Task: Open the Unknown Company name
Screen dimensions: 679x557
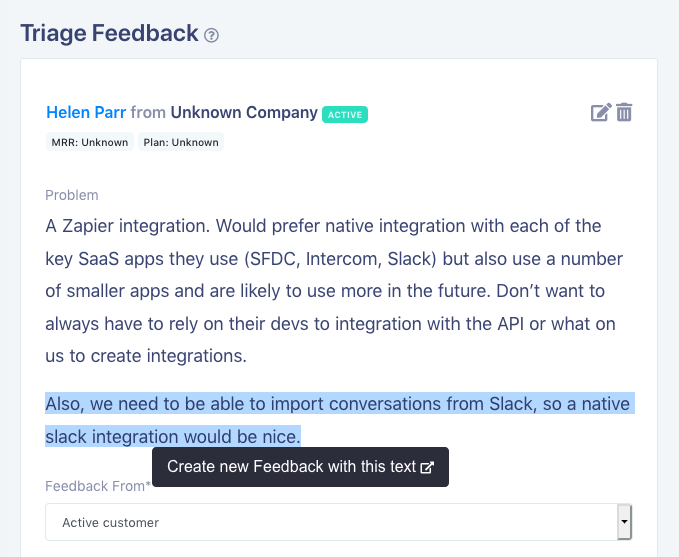Action: tap(244, 113)
